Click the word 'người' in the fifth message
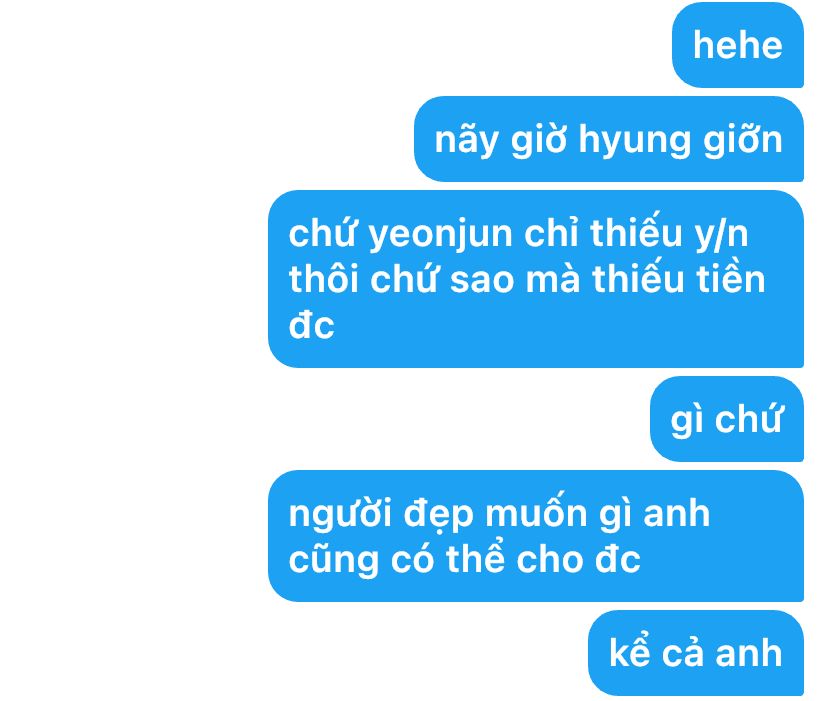Viewport: 828px width, 701px height. click(340, 515)
